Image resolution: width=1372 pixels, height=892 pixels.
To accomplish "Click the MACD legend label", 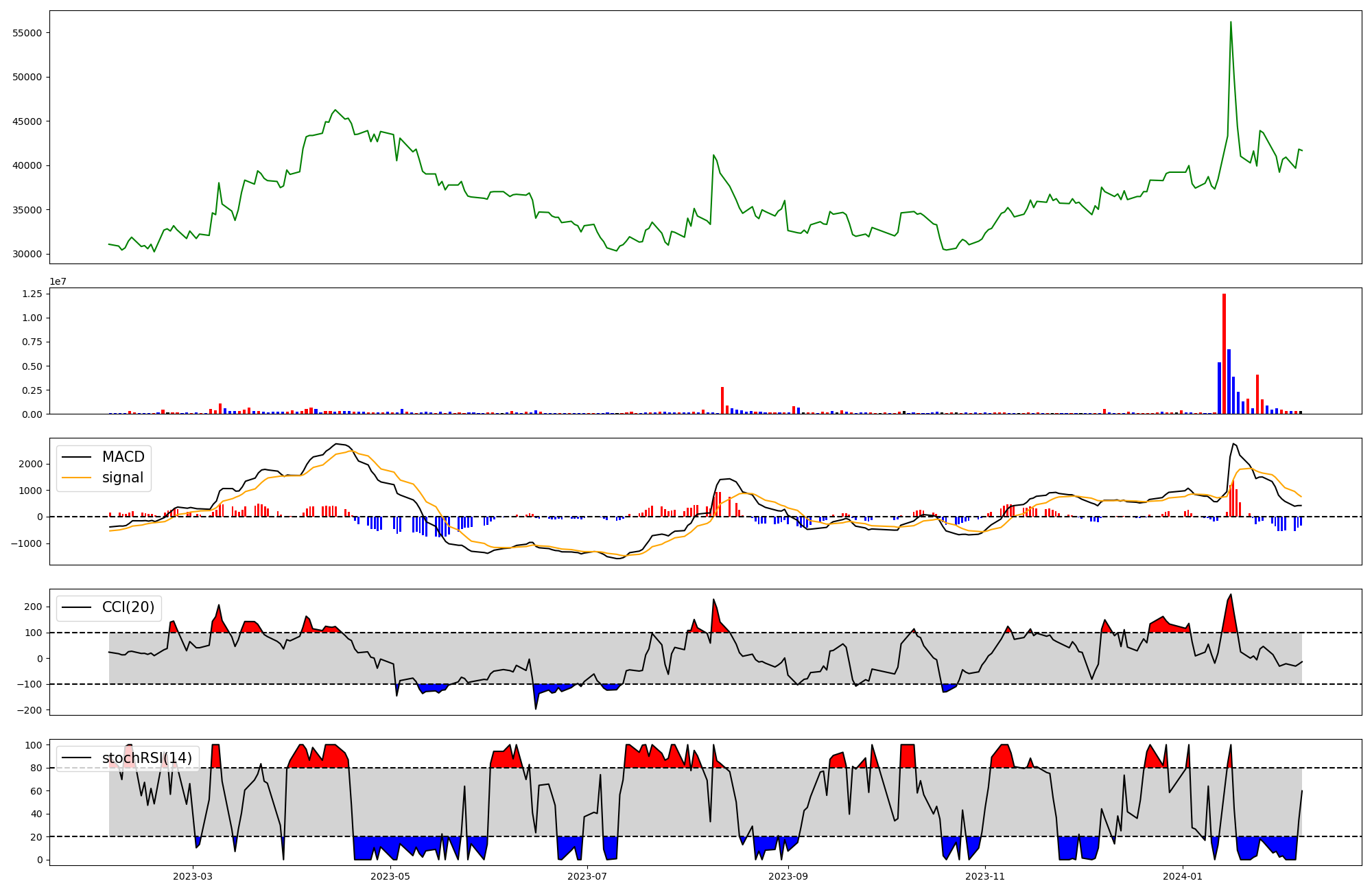I will point(123,457).
